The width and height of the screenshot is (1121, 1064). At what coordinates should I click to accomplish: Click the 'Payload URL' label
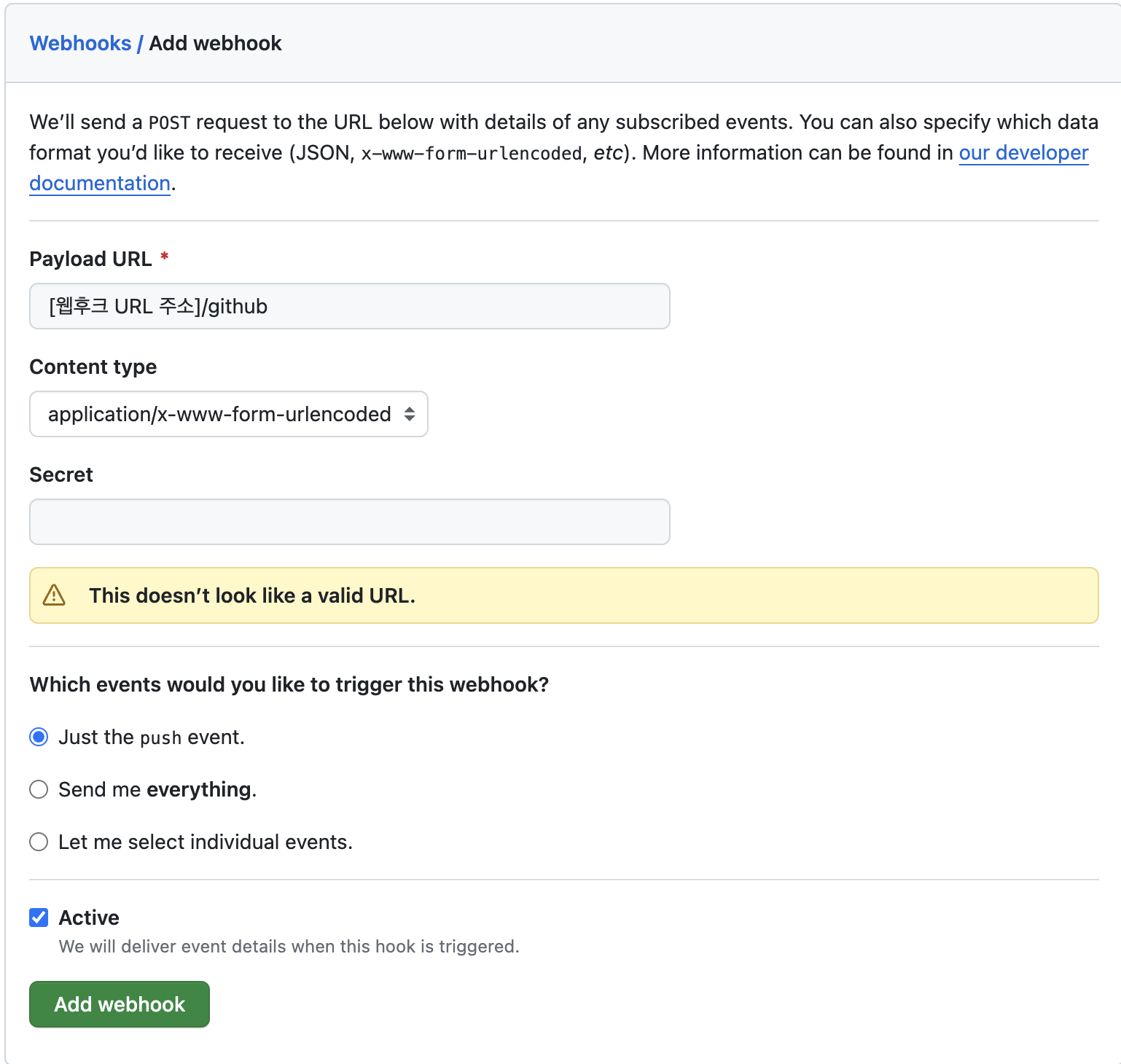tap(90, 259)
